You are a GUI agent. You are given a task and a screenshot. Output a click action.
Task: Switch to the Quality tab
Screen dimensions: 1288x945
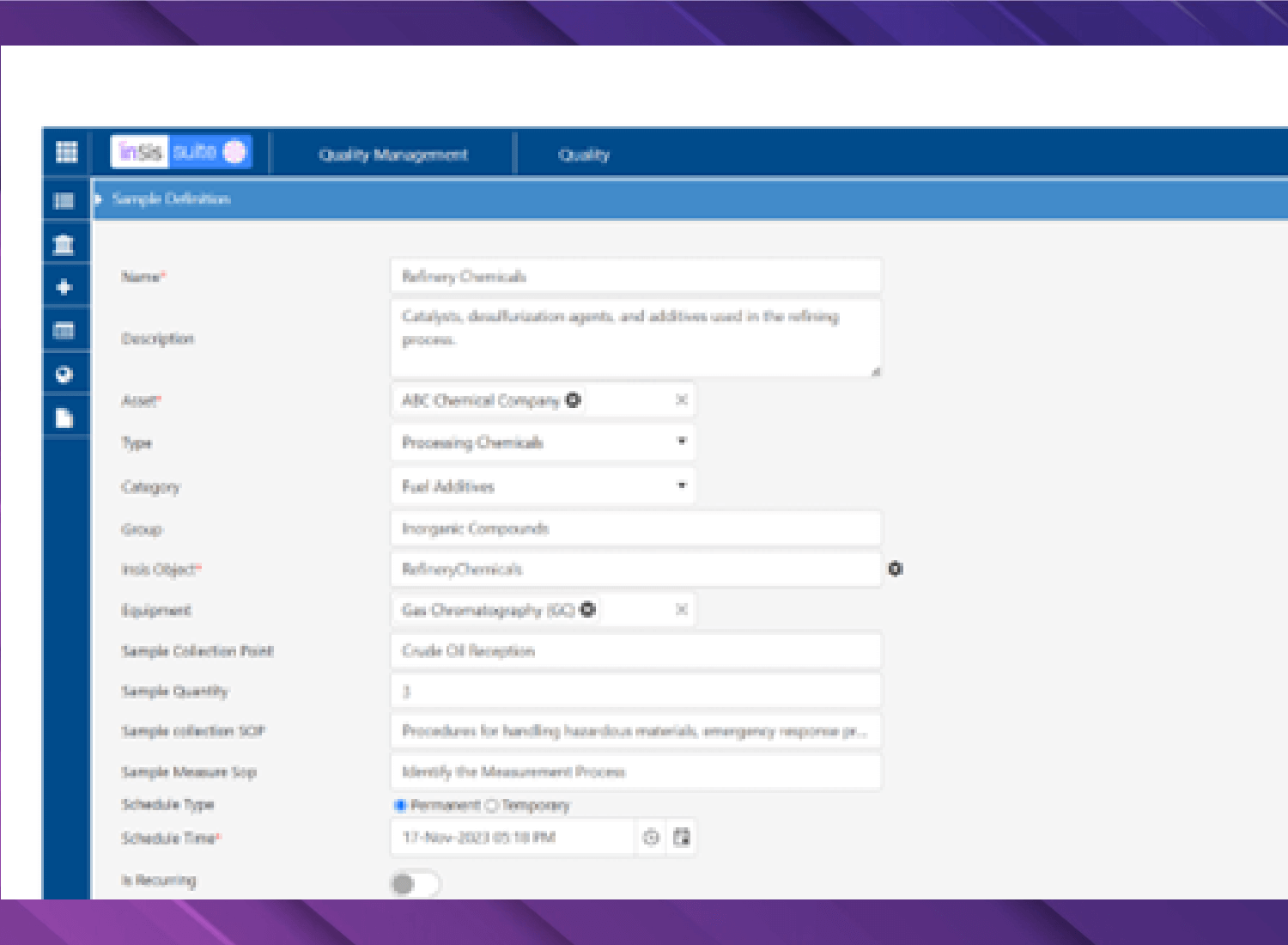coord(584,155)
